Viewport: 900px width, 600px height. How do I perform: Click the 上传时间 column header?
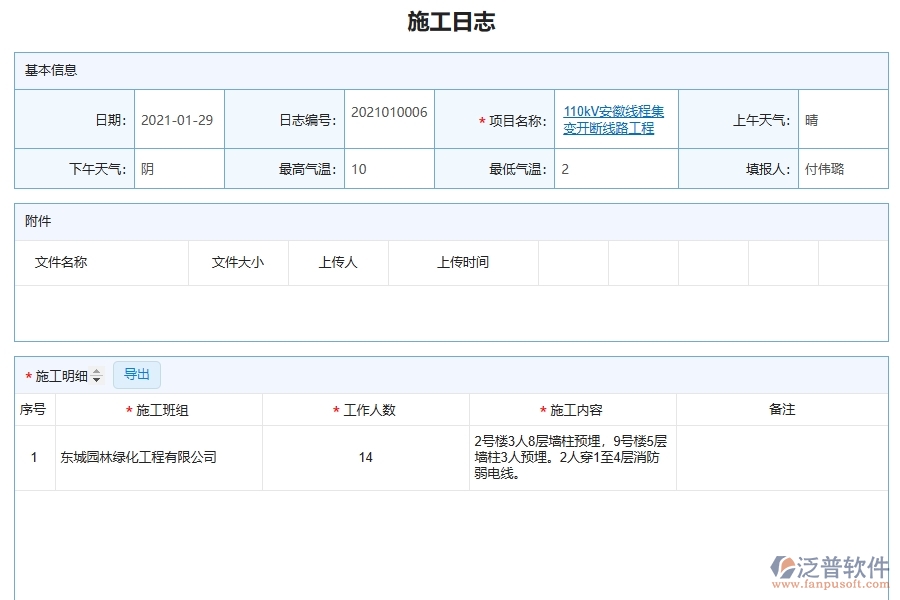click(x=464, y=262)
